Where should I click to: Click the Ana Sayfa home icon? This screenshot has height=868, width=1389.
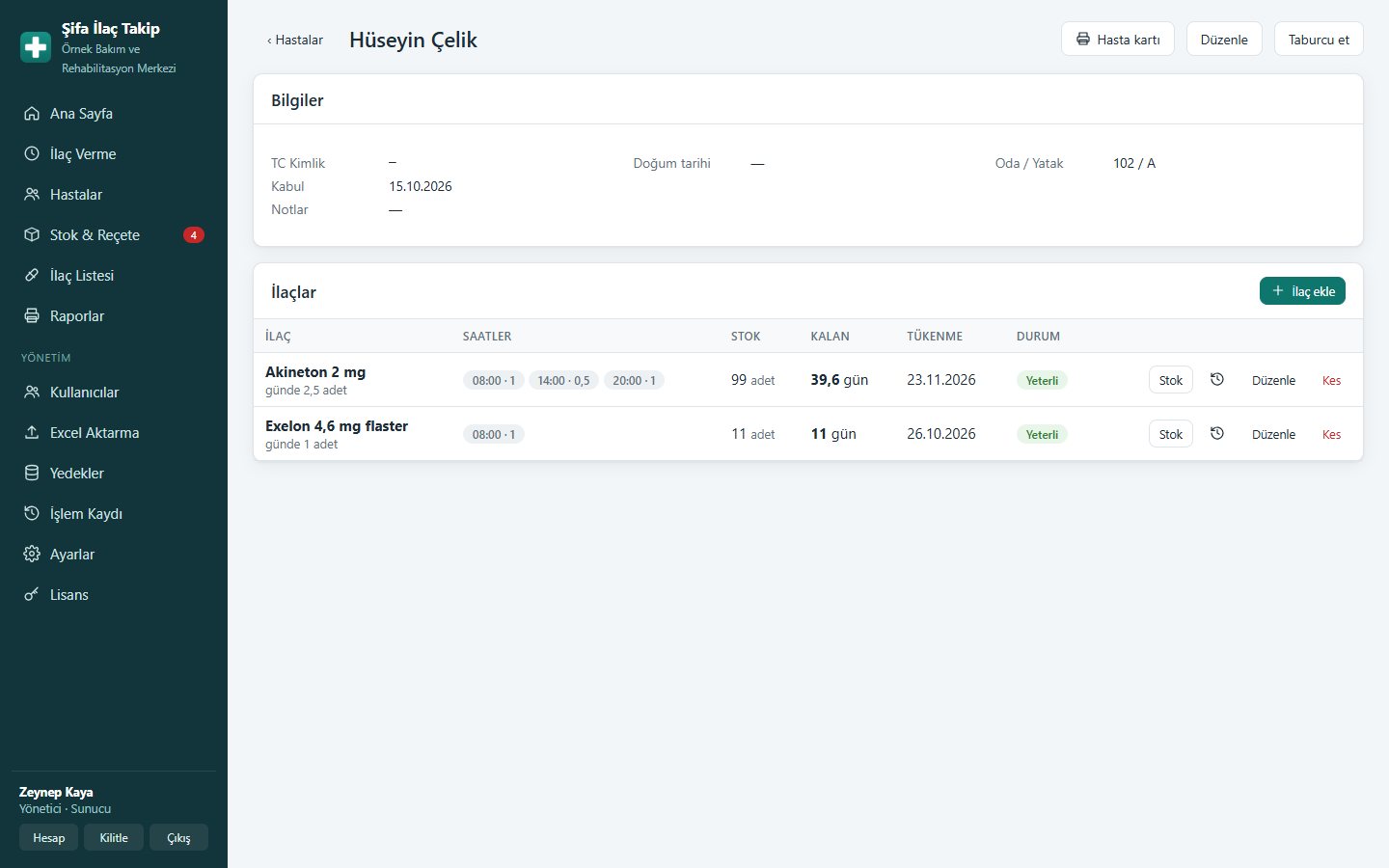pyautogui.click(x=32, y=114)
